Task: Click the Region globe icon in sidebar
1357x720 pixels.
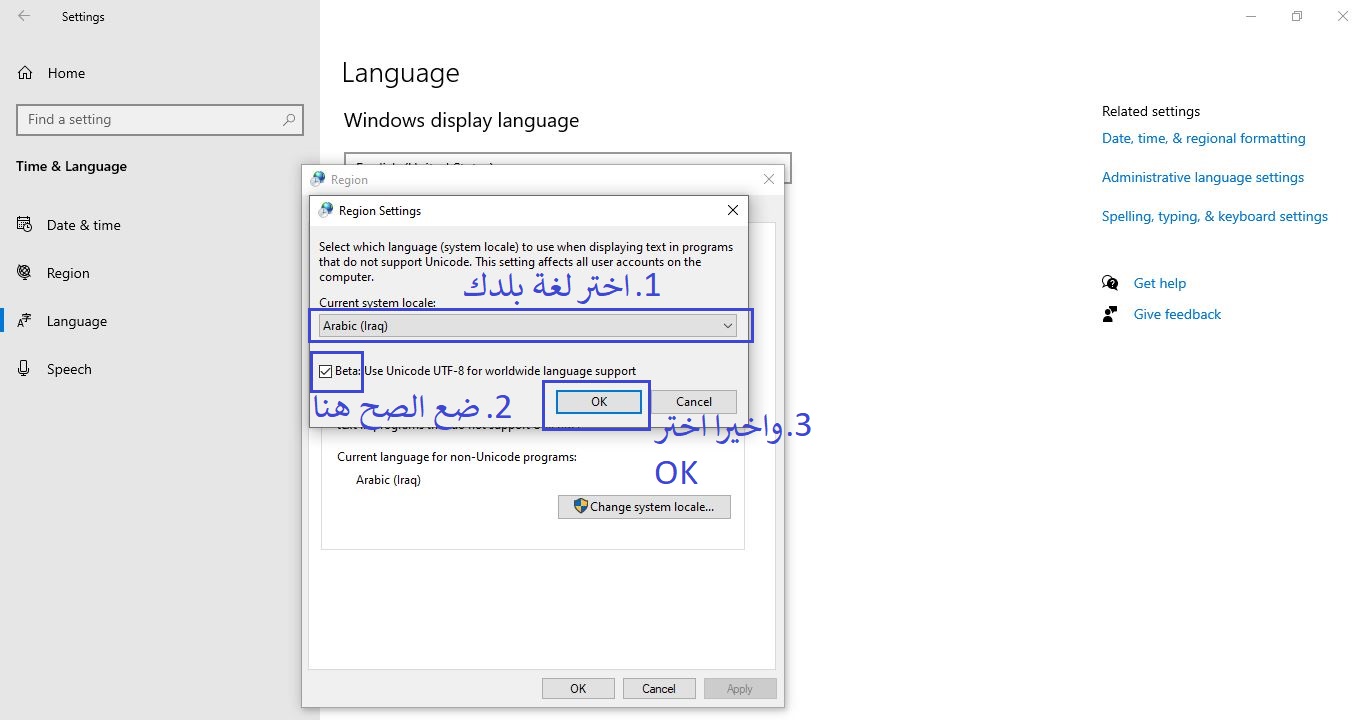Action: [24, 272]
